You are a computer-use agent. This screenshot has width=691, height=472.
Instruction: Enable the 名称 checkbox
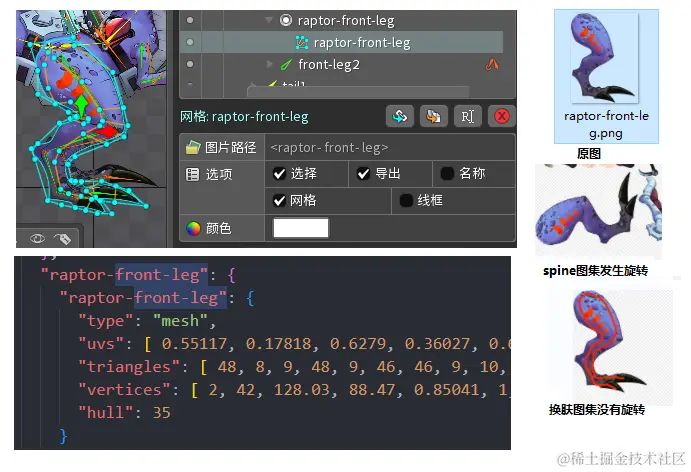tap(447, 174)
